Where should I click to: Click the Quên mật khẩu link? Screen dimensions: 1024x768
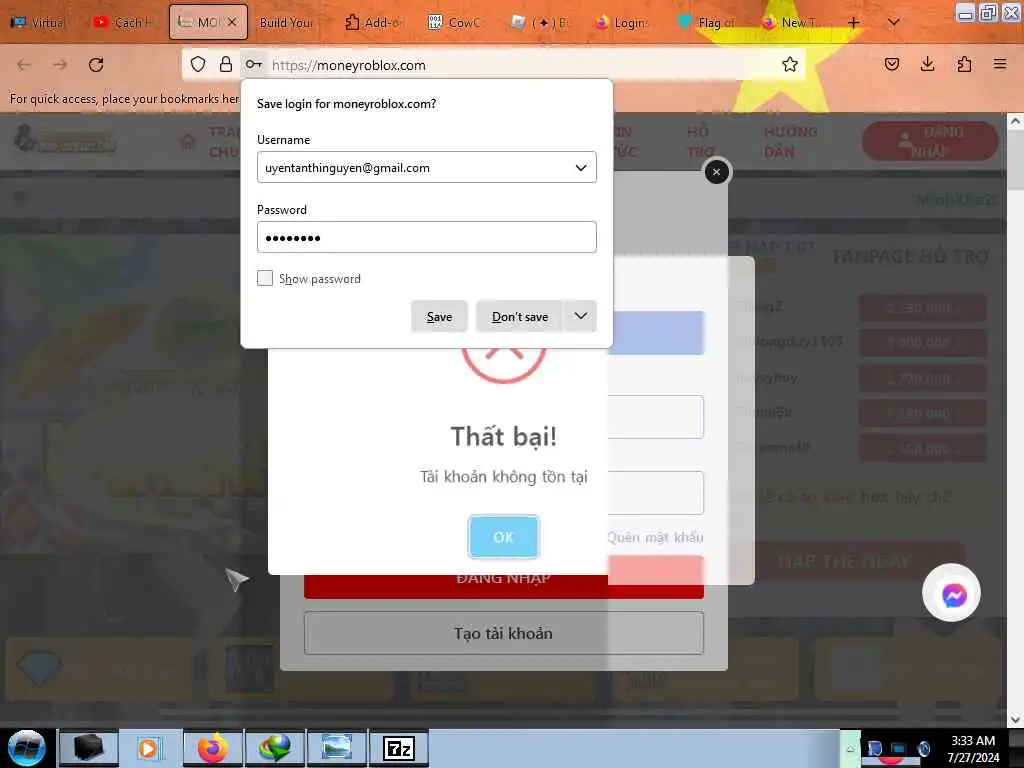[655, 537]
